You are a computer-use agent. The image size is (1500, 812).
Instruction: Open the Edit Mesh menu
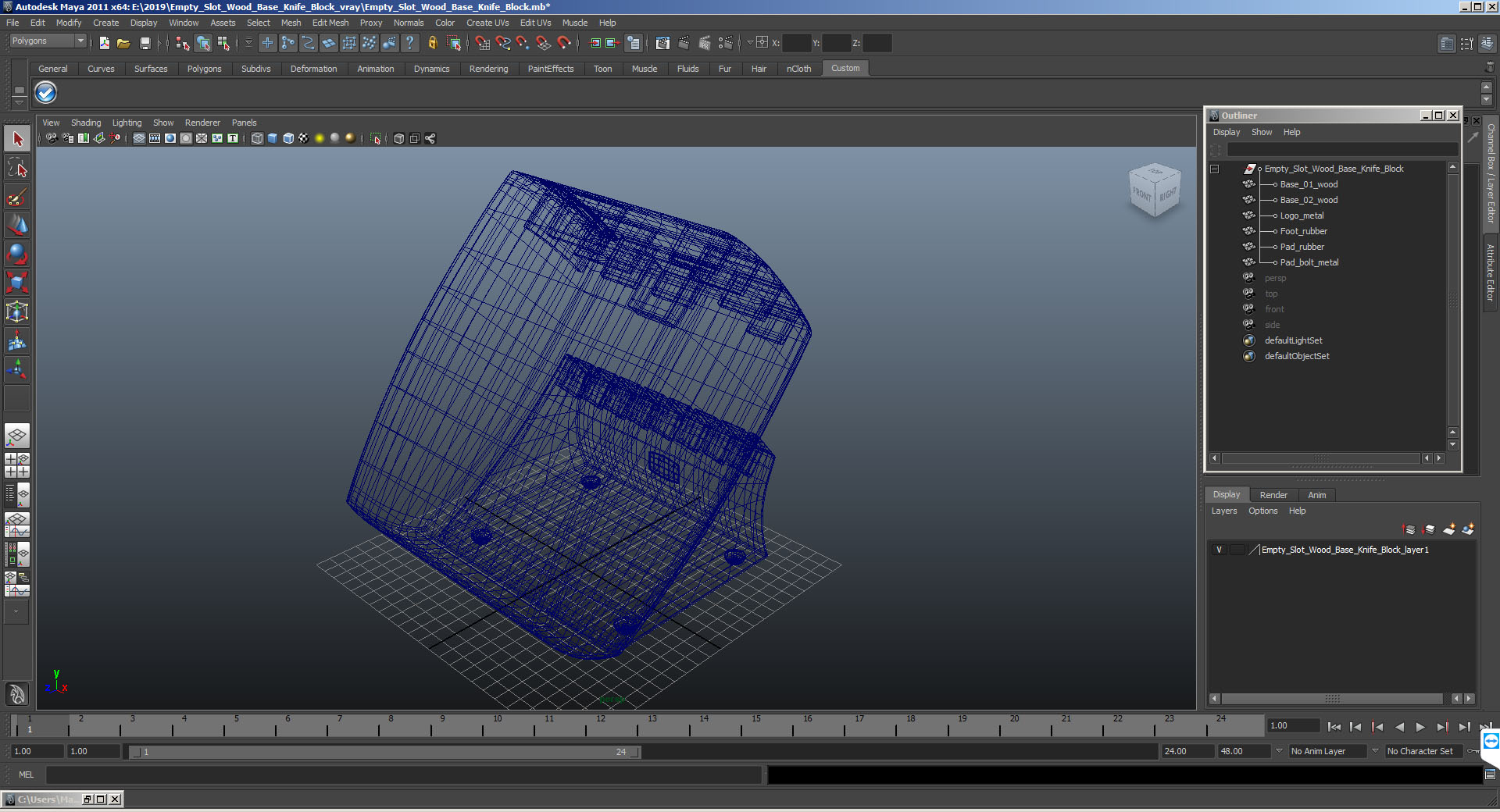coord(330,23)
